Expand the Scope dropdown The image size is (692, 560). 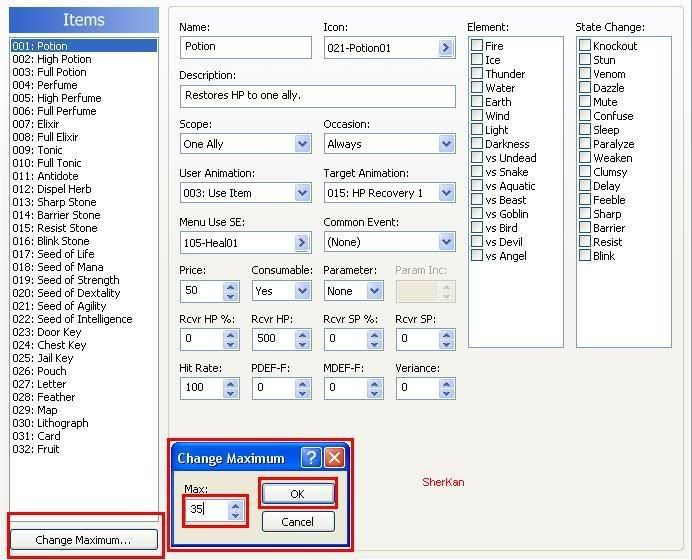(x=302, y=144)
